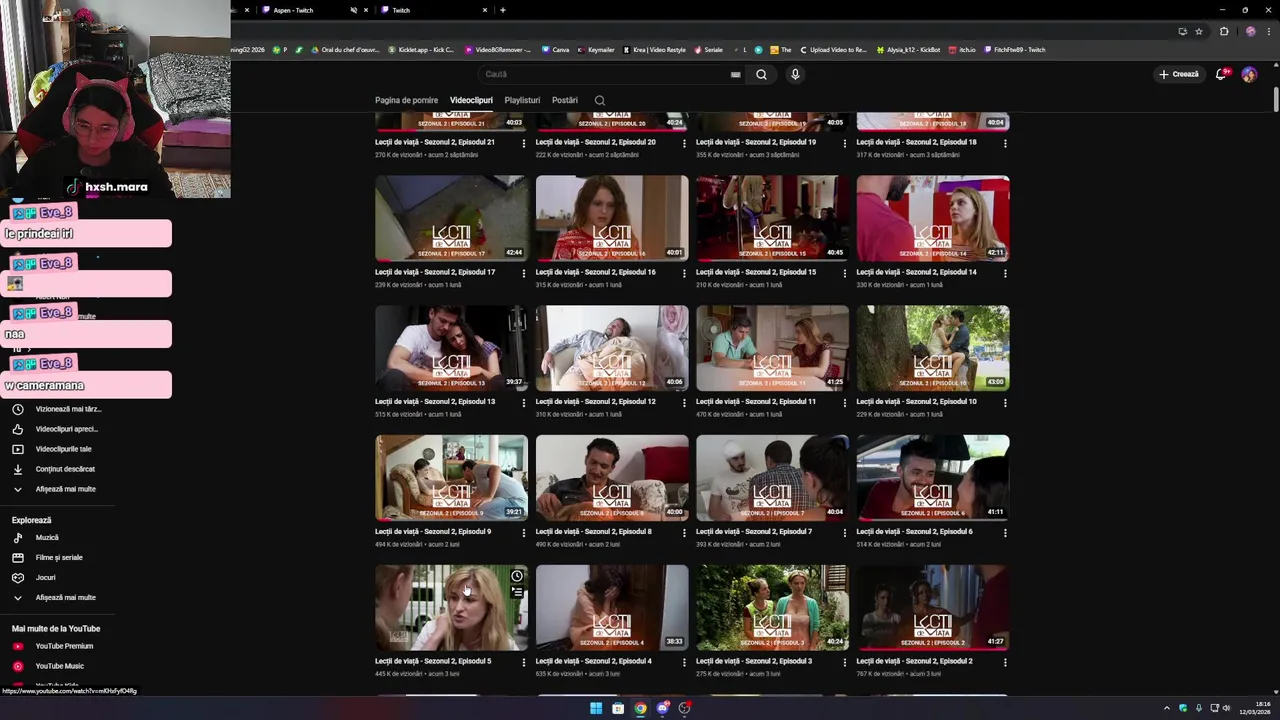Open options for Sezonul 2, Episodul 16

pyautogui.click(x=684, y=273)
